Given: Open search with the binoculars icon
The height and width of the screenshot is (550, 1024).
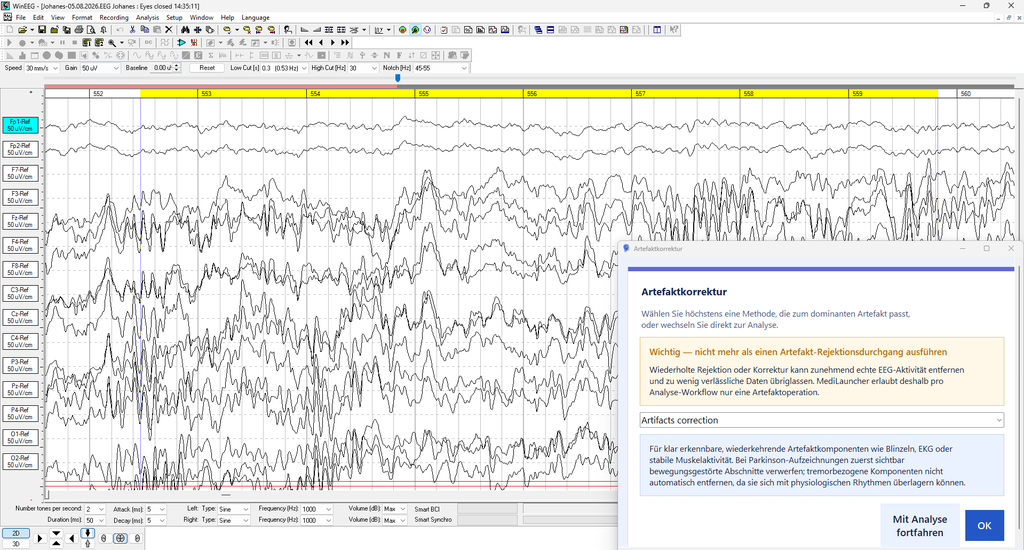Looking at the screenshot, I should pyautogui.click(x=185, y=29).
